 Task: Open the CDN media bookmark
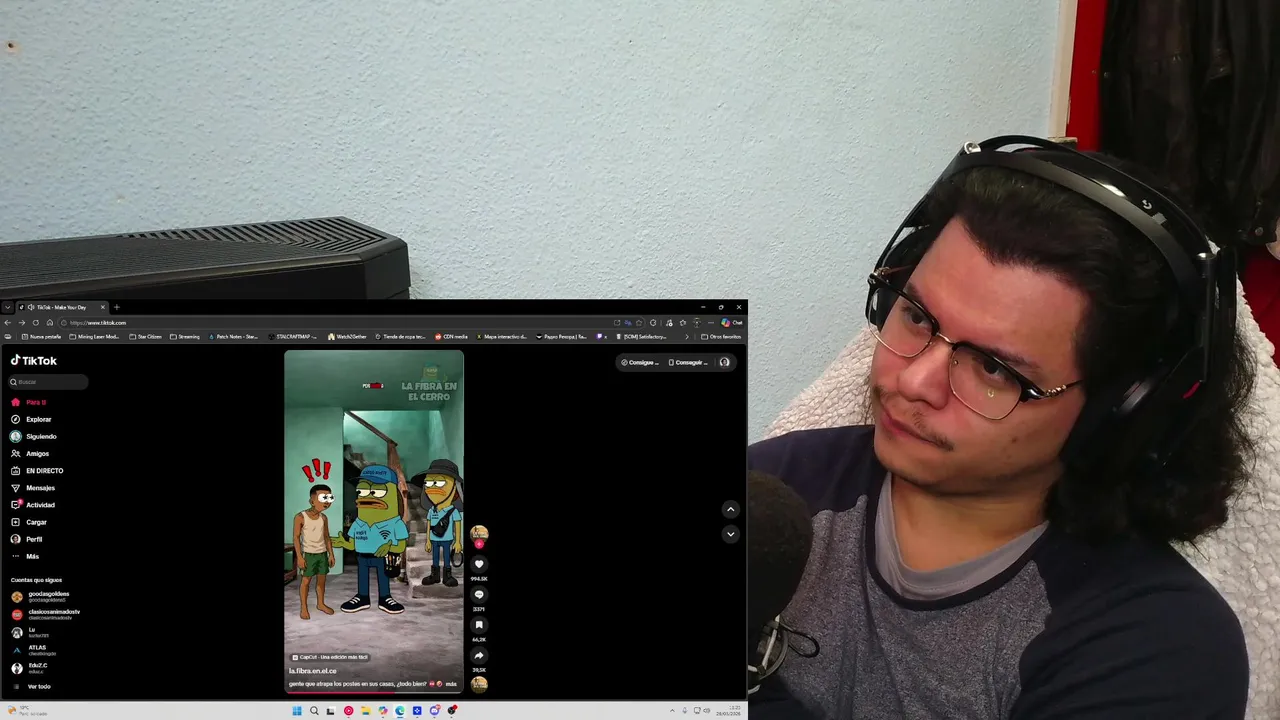point(451,337)
